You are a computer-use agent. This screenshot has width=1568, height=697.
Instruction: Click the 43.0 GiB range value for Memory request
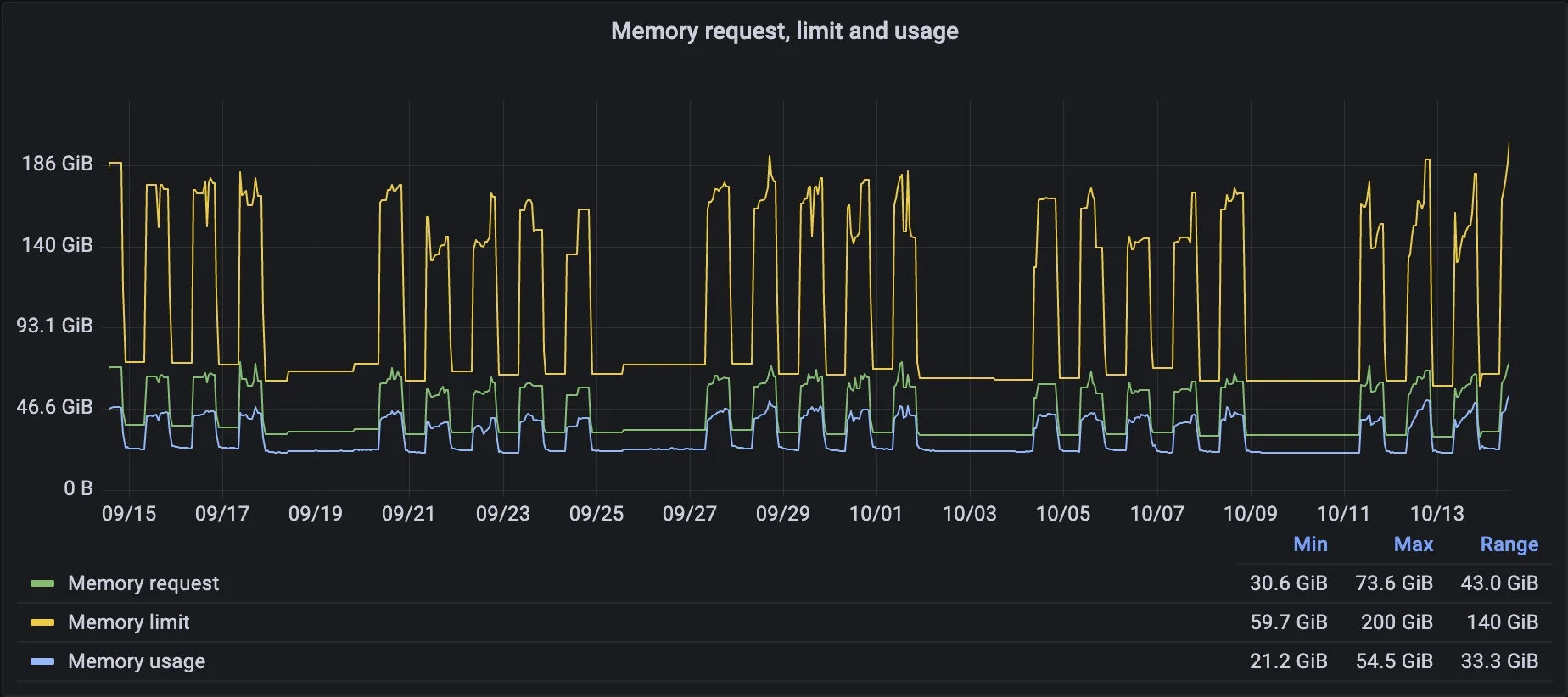(1498, 583)
